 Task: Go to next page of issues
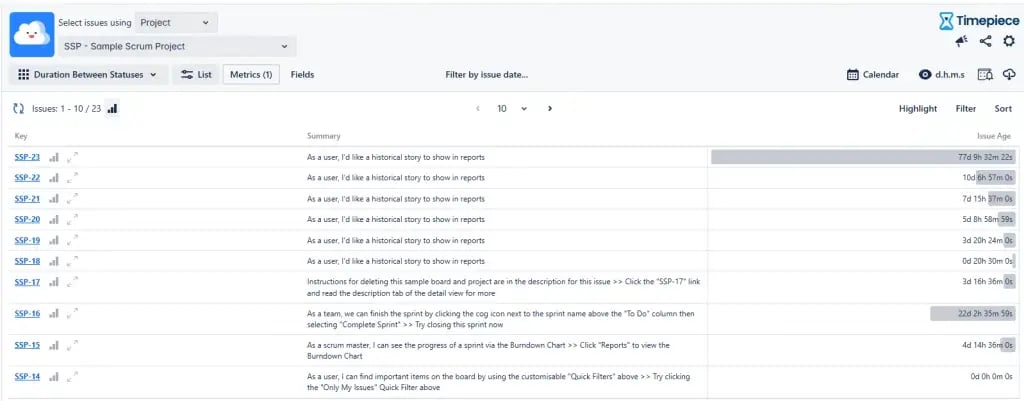[x=549, y=108]
